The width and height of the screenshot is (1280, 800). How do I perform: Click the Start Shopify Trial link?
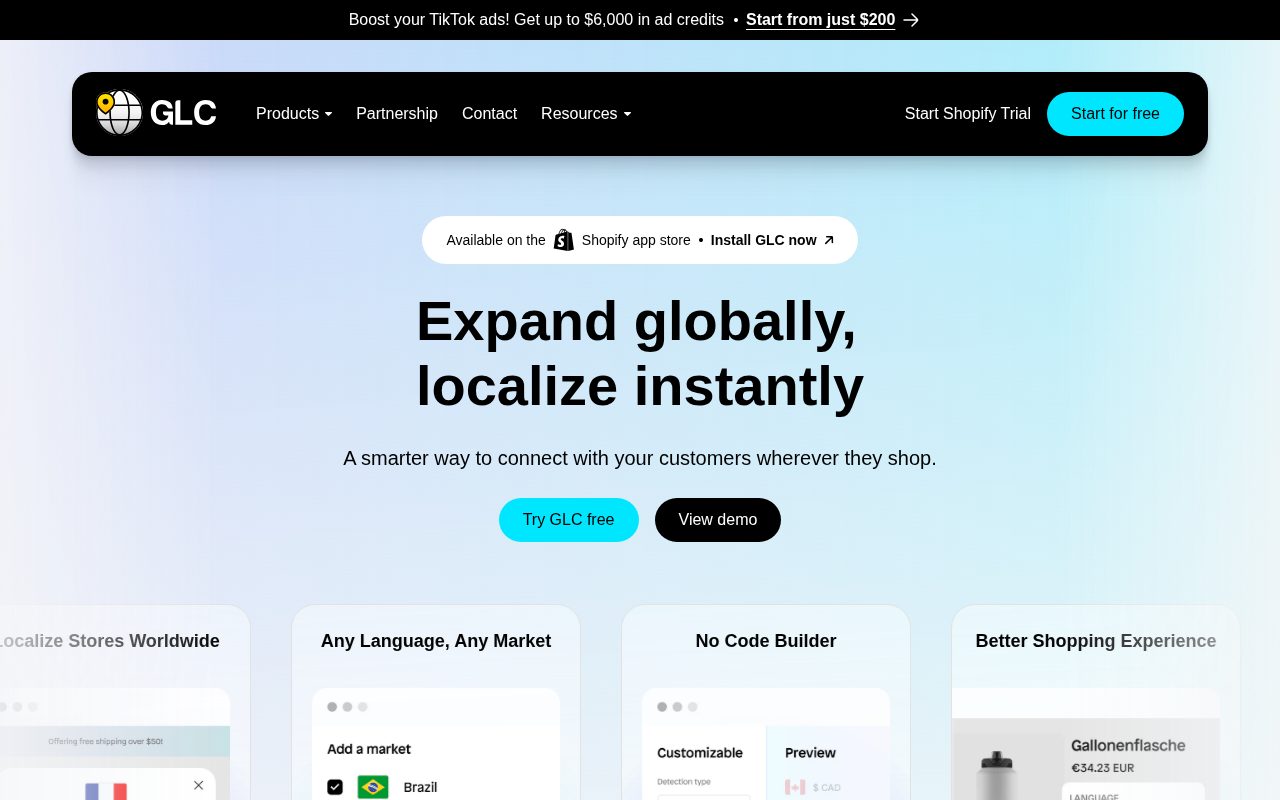click(968, 114)
